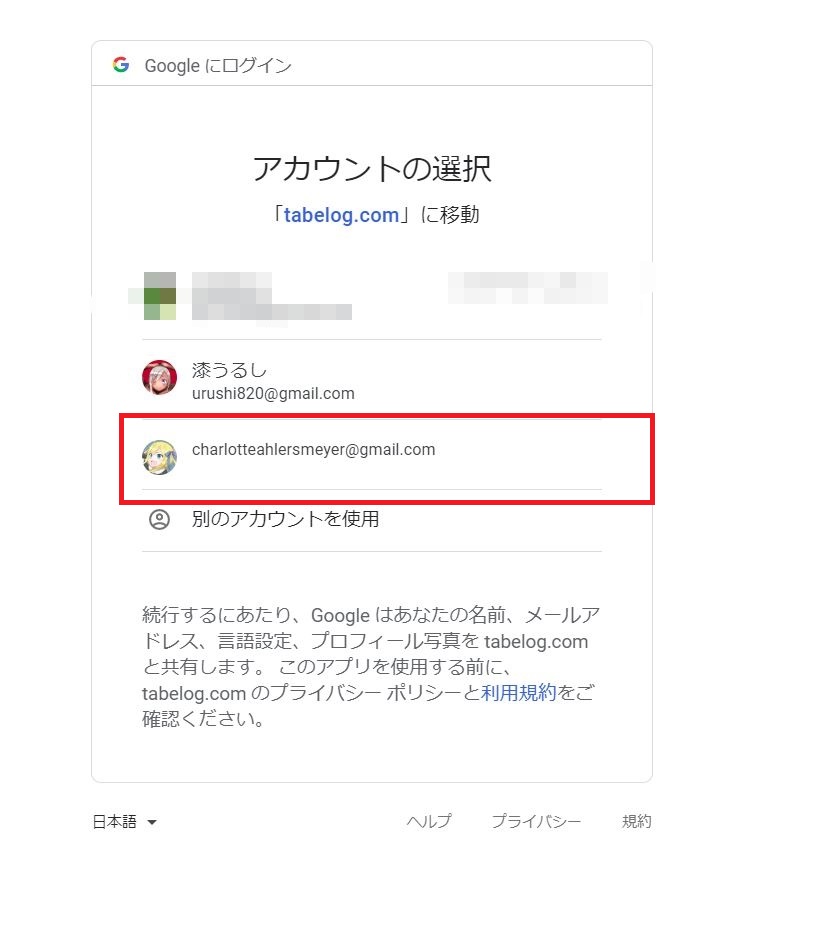
Task: Select the urushi820@gmail.com account avatar
Action: pos(159,377)
